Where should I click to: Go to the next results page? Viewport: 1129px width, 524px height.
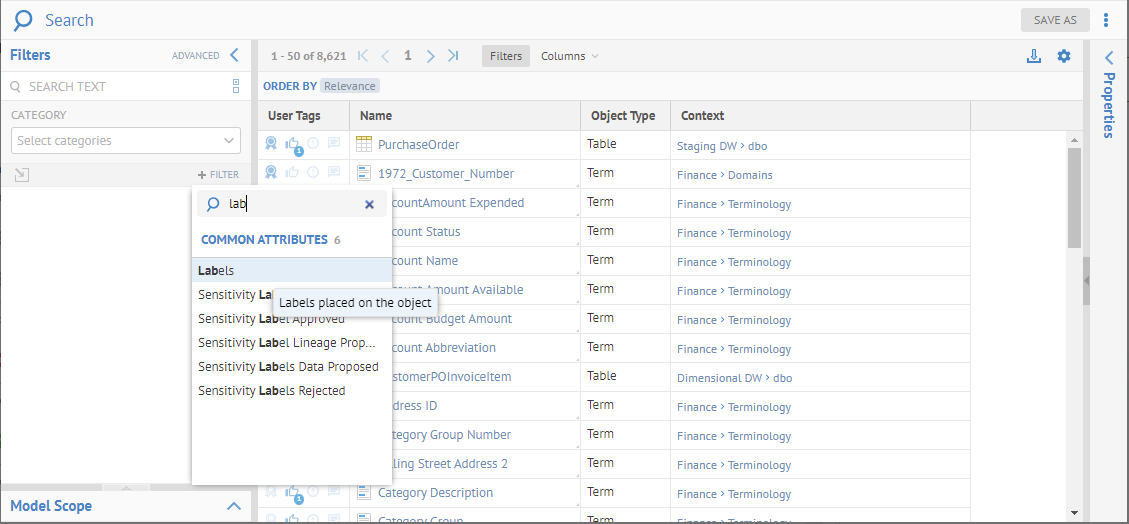431,56
